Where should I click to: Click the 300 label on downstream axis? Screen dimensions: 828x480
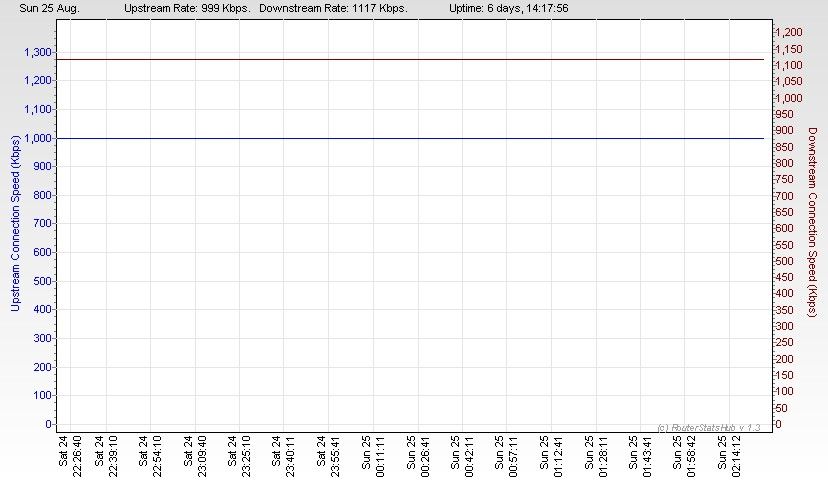tap(785, 326)
